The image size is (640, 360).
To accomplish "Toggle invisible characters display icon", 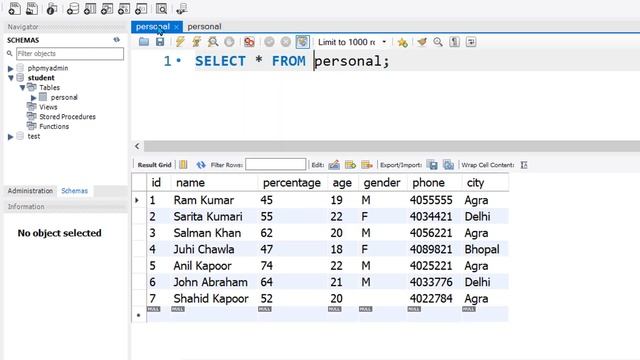I will click(454, 42).
